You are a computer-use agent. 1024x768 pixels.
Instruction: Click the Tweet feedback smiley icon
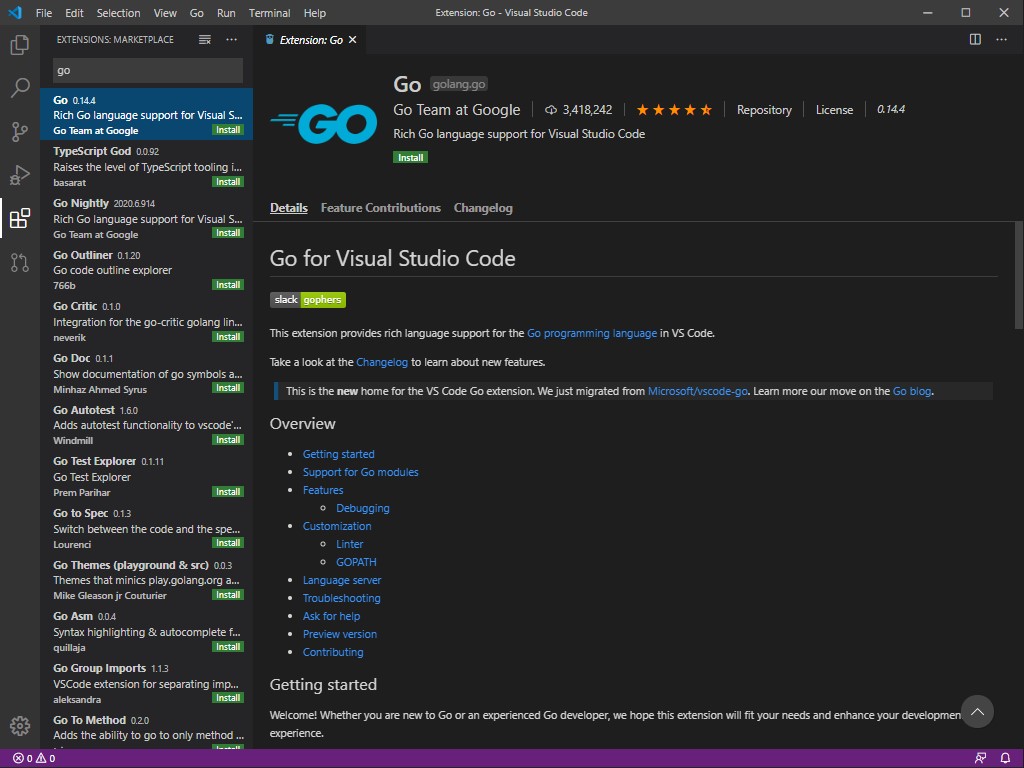(x=979, y=757)
